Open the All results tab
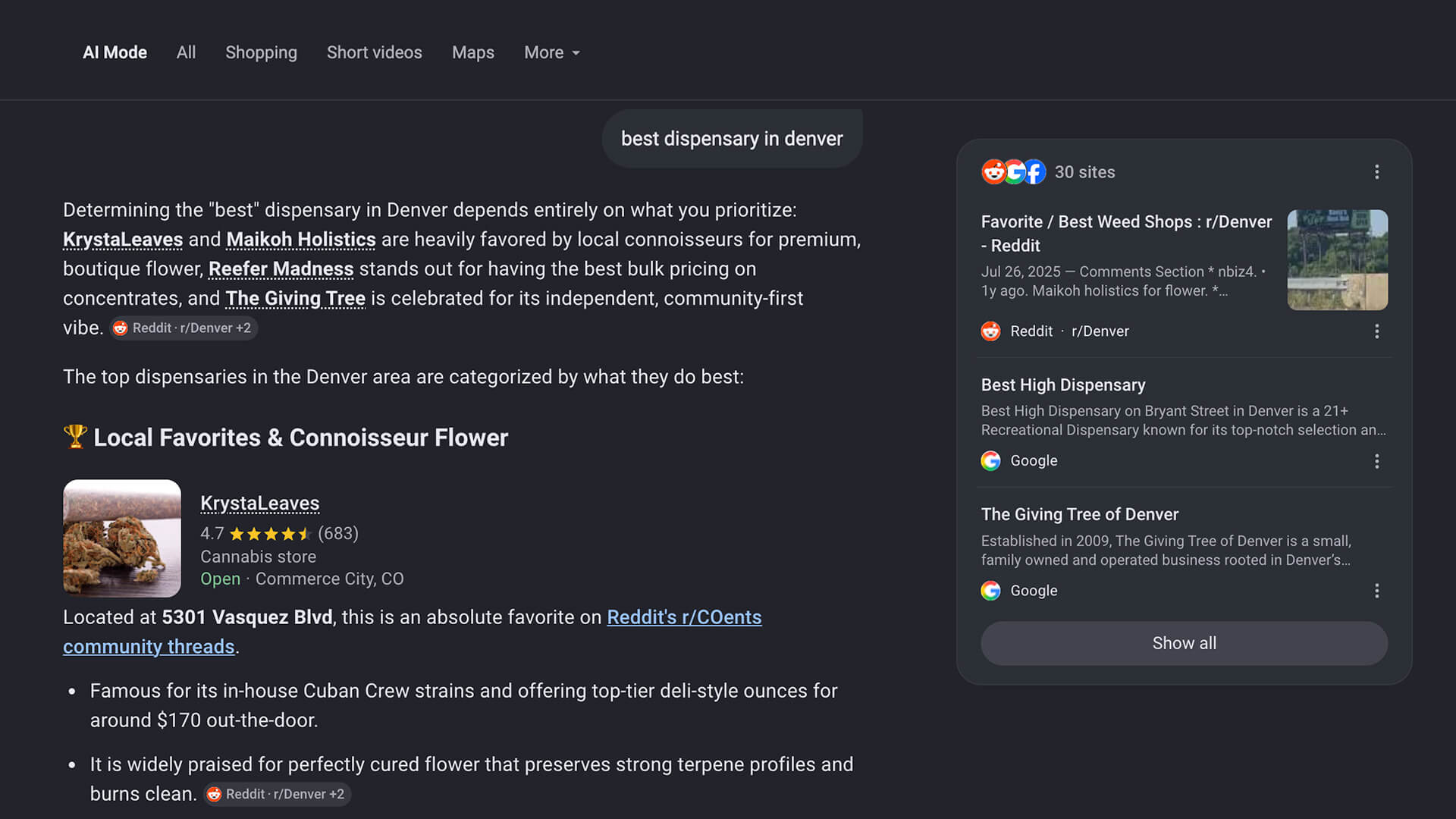This screenshot has height=819, width=1456. pyautogui.click(x=186, y=52)
